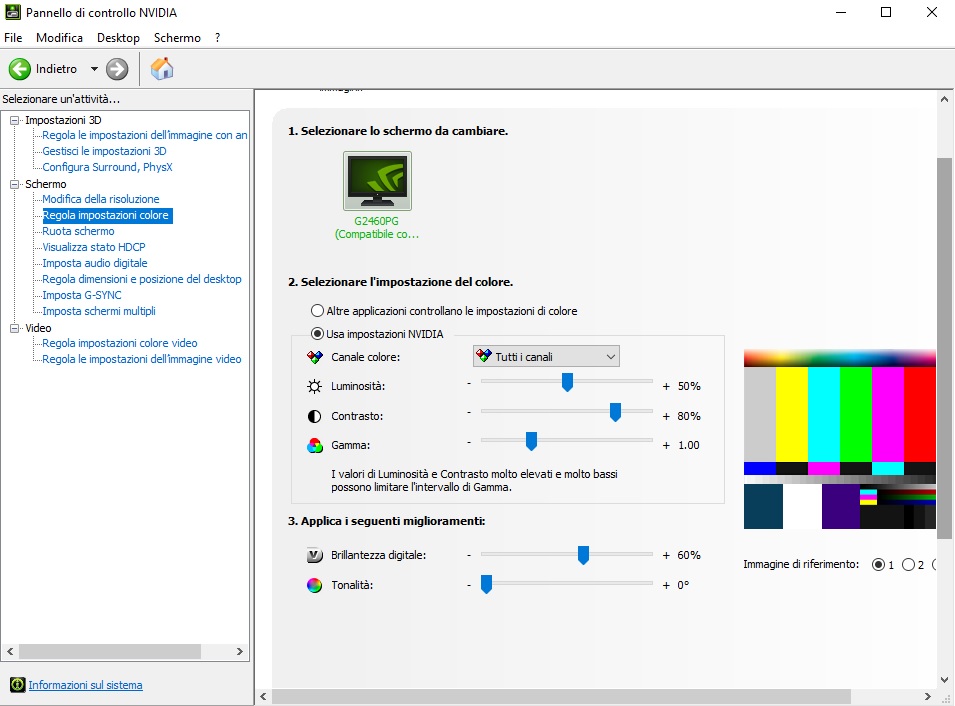Viewport: 955px width, 706px height.
Task: Click the minus next to Brillantezza digitale
Action: coord(469,556)
